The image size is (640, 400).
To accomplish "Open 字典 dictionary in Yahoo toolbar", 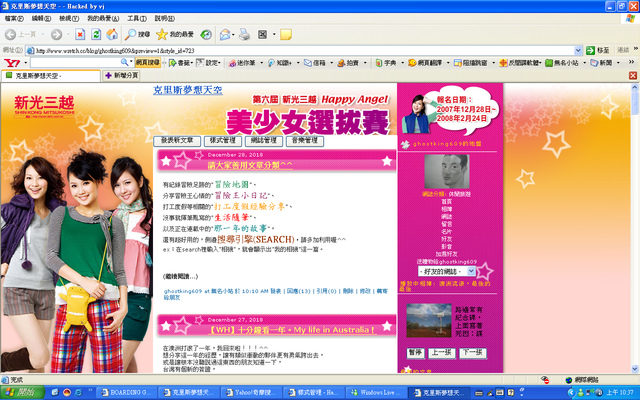I will (386, 63).
